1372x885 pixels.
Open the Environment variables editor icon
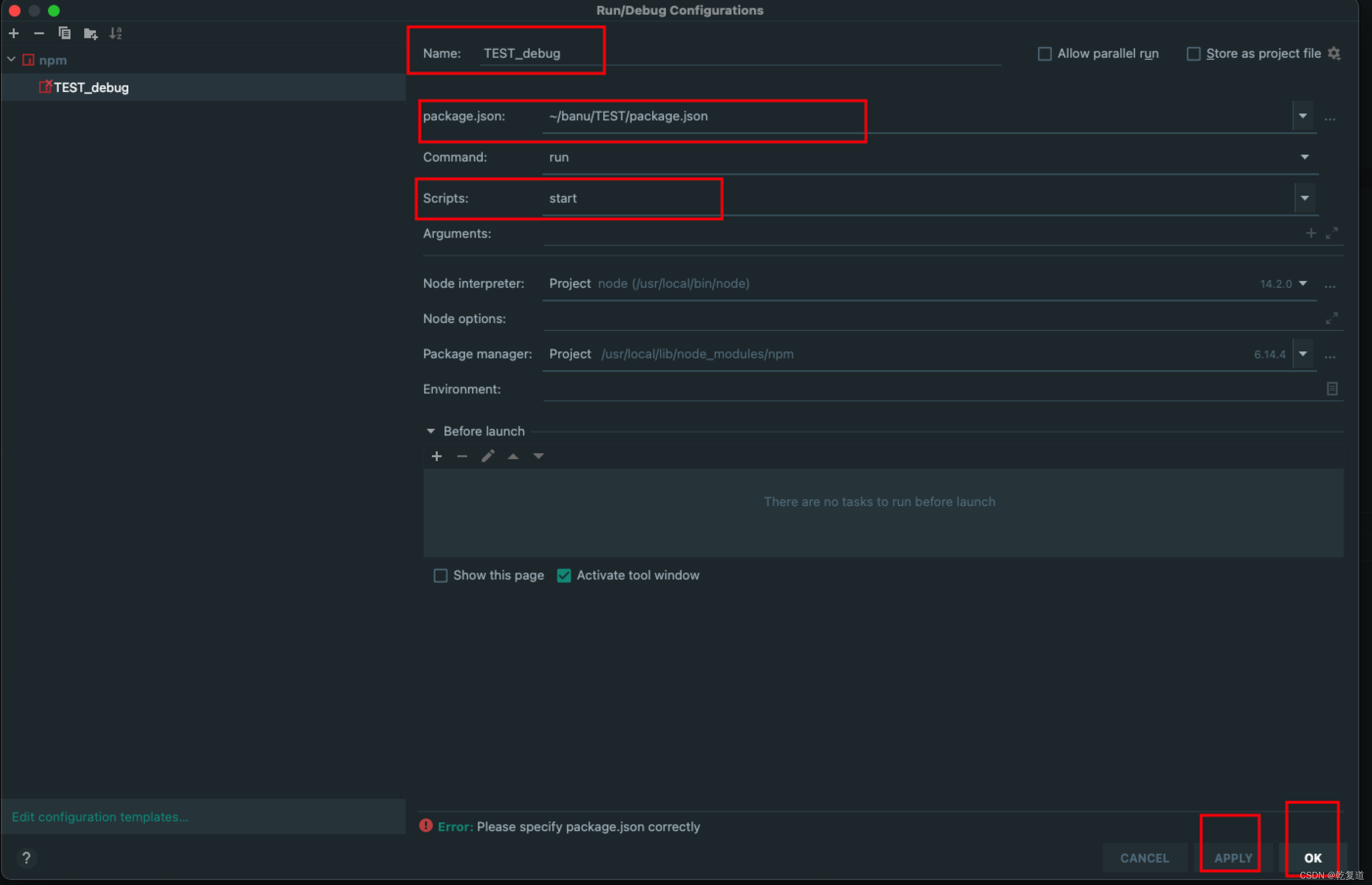1332,389
